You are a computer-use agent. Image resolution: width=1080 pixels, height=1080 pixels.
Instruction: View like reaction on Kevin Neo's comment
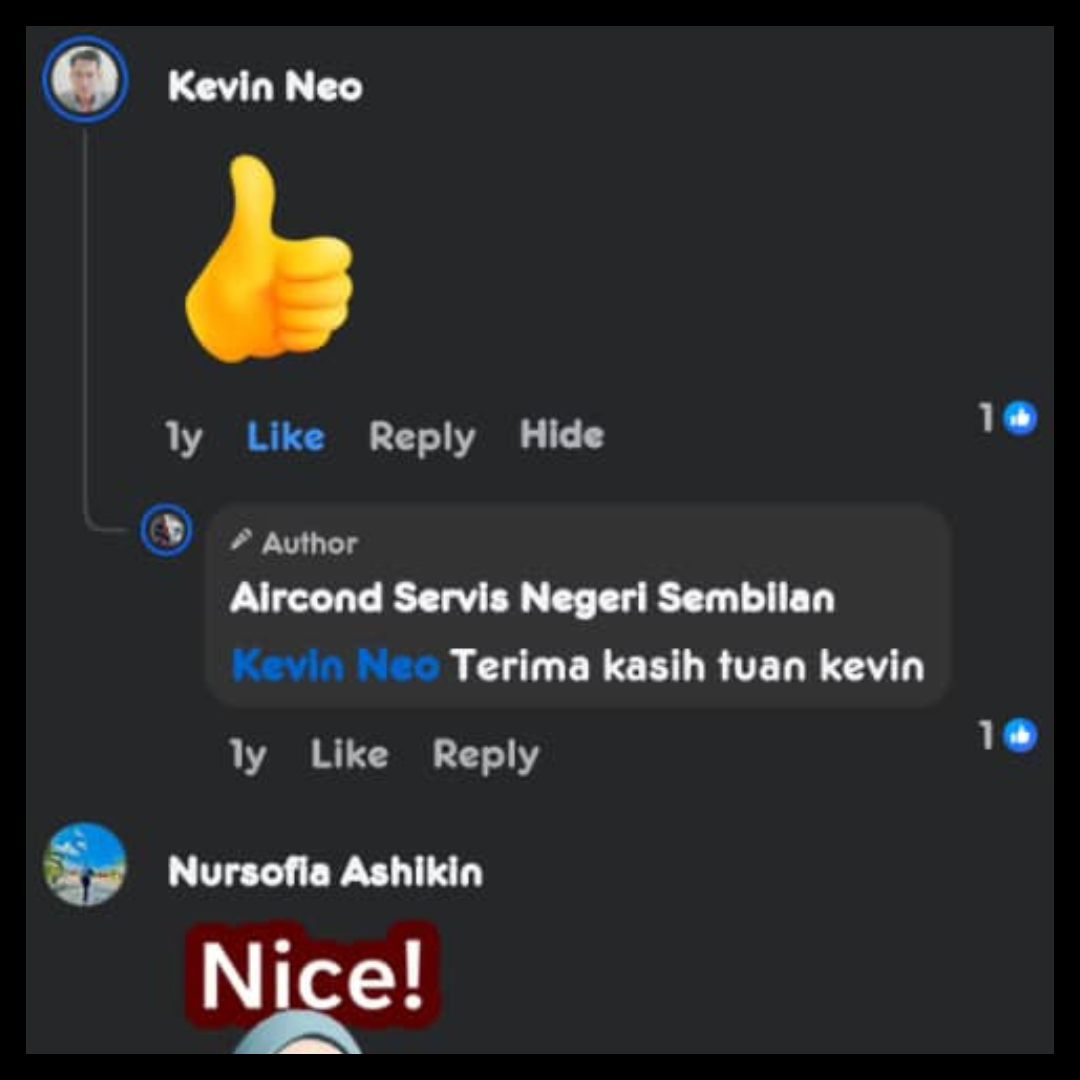click(x=1020, y=418)
